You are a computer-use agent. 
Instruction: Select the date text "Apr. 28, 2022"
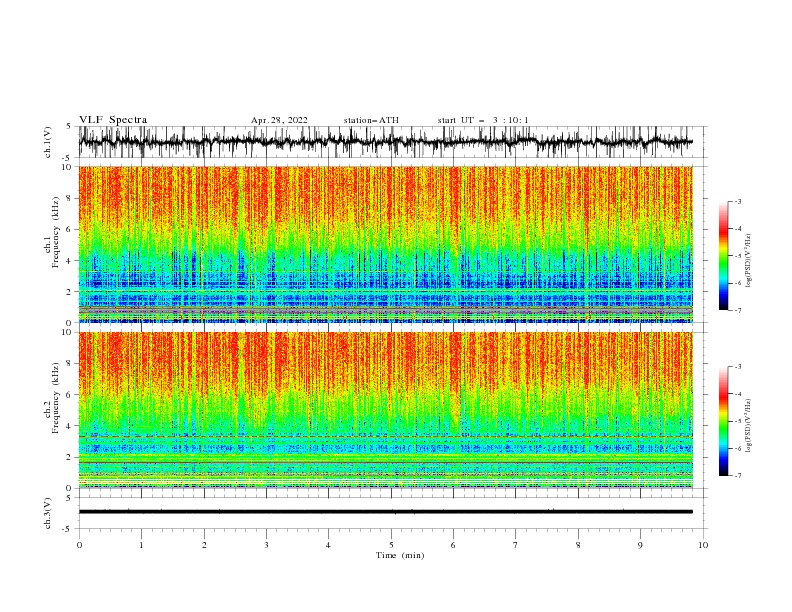(x=279, y=120)
